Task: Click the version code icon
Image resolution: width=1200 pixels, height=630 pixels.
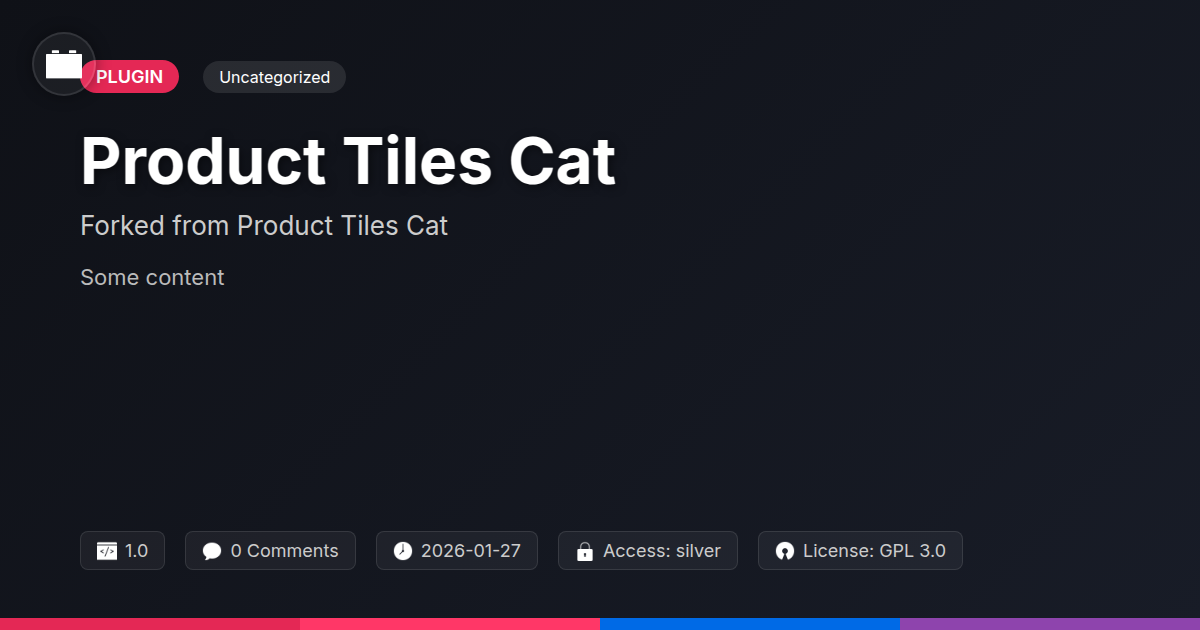Action: coord(107,551)
